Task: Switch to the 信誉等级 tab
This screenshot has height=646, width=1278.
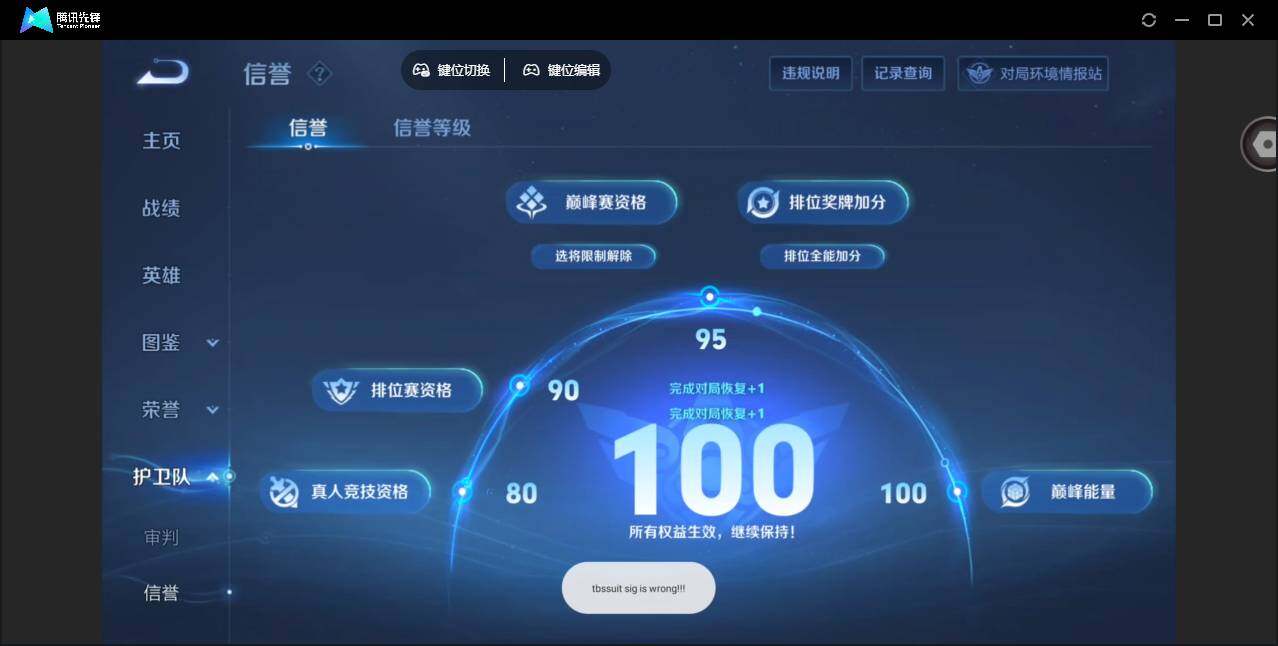Action: pos(432,128)
